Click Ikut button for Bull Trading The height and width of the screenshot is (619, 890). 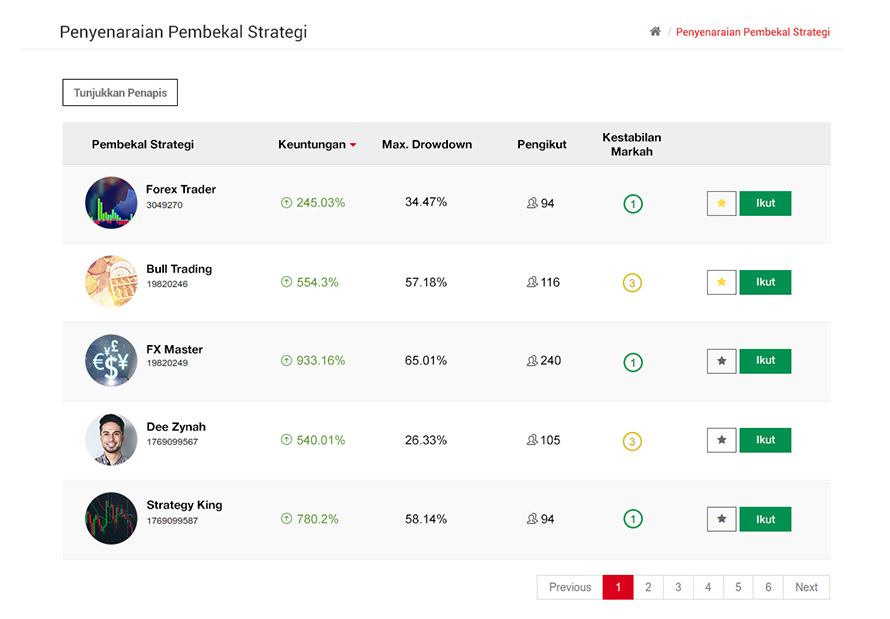(x=765, y=283)
